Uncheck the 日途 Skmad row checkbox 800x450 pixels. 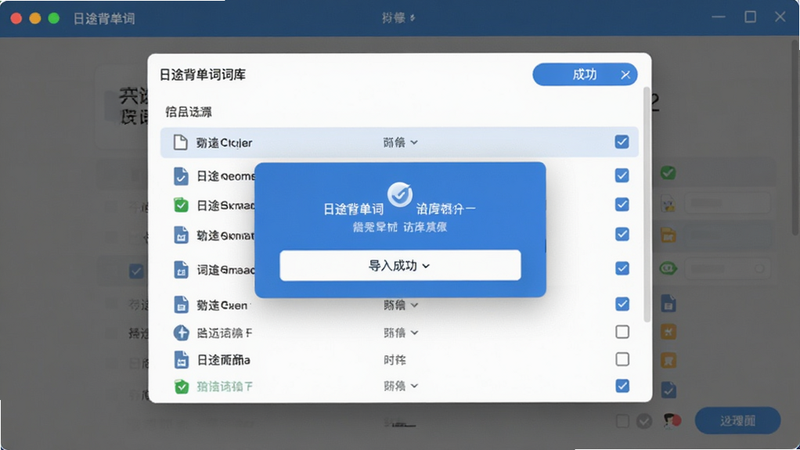[x=621, y=205]
